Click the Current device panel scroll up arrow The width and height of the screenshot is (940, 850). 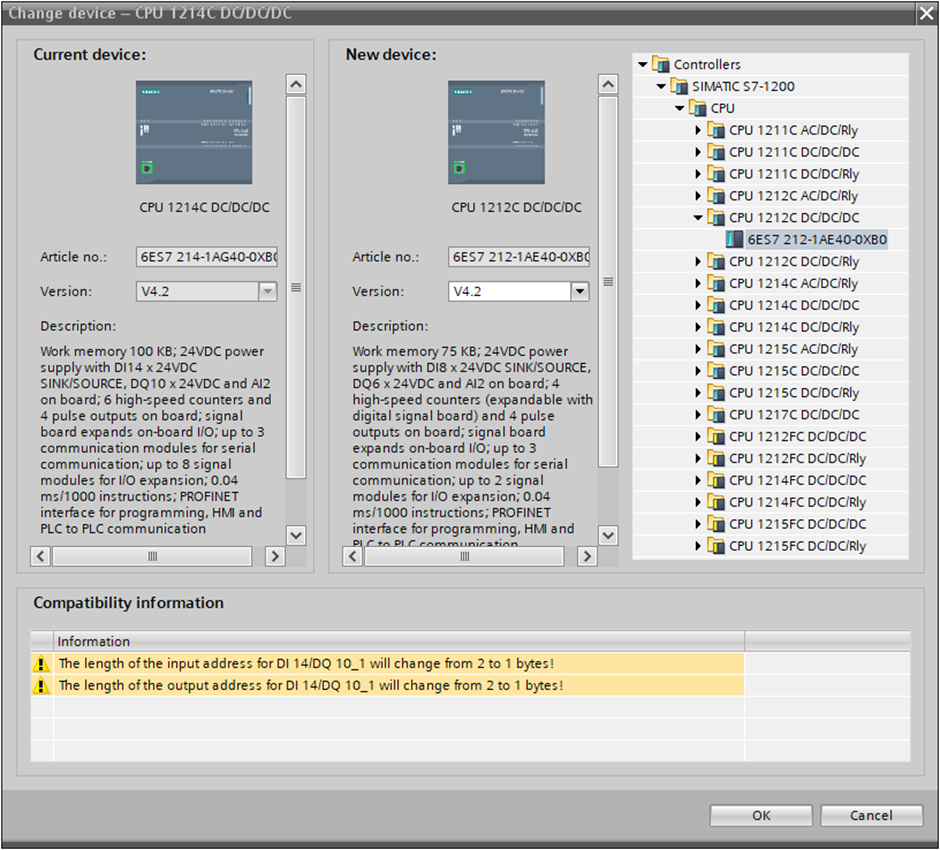click(296, 85)
